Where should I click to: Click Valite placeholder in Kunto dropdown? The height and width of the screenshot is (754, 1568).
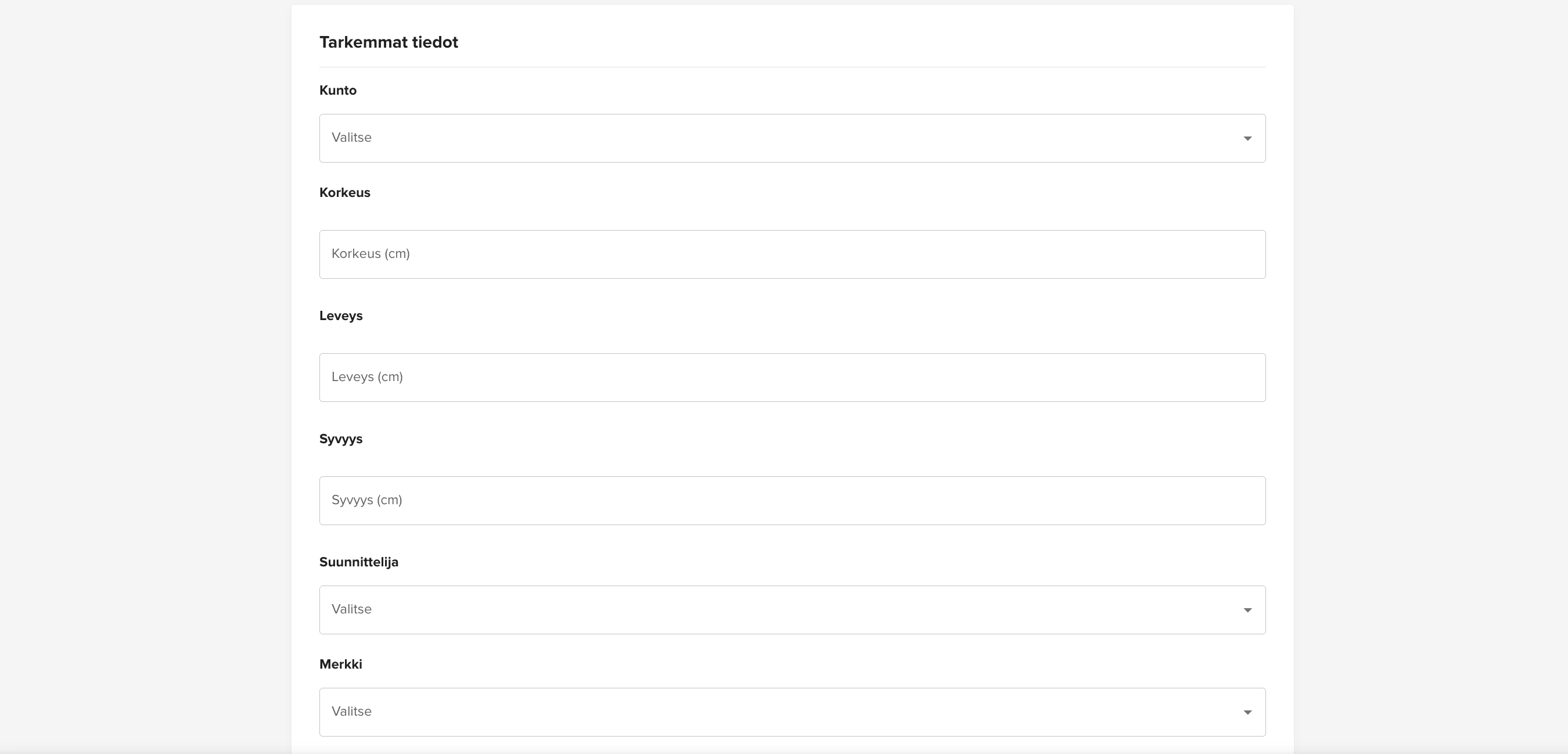(x=351, y=138)
